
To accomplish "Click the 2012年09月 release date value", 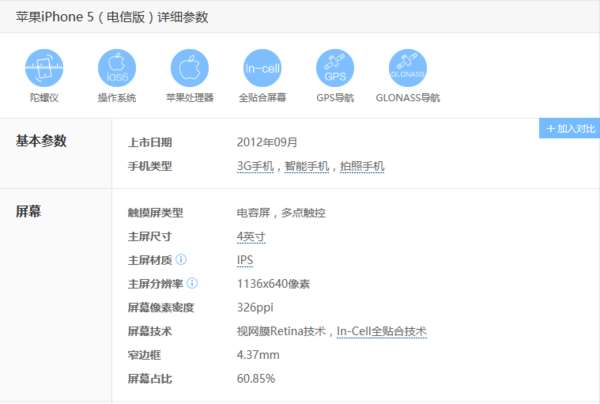I will click(267, 142).
